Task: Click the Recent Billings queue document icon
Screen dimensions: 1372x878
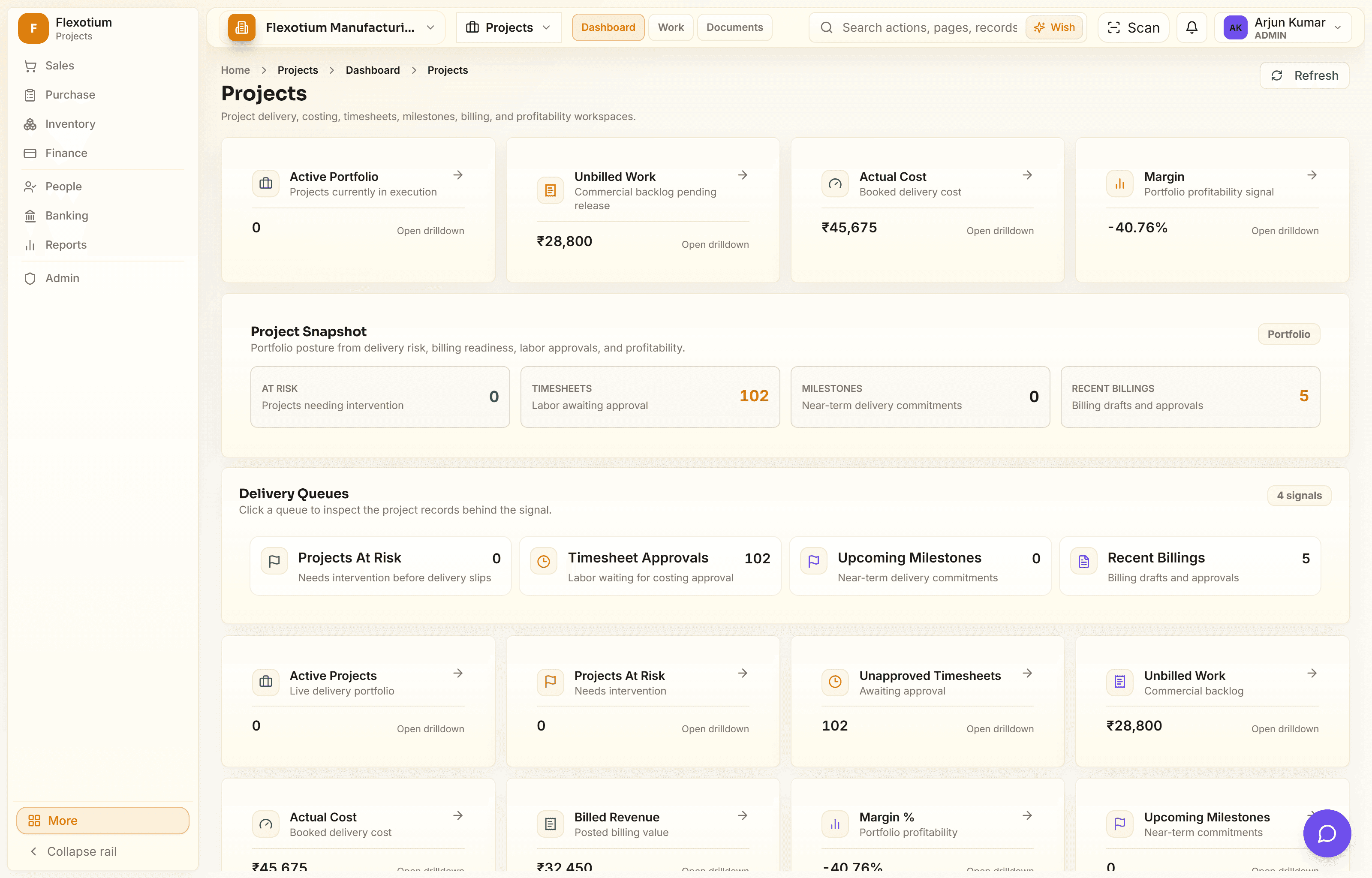Action: click(x=1083, y=562)
